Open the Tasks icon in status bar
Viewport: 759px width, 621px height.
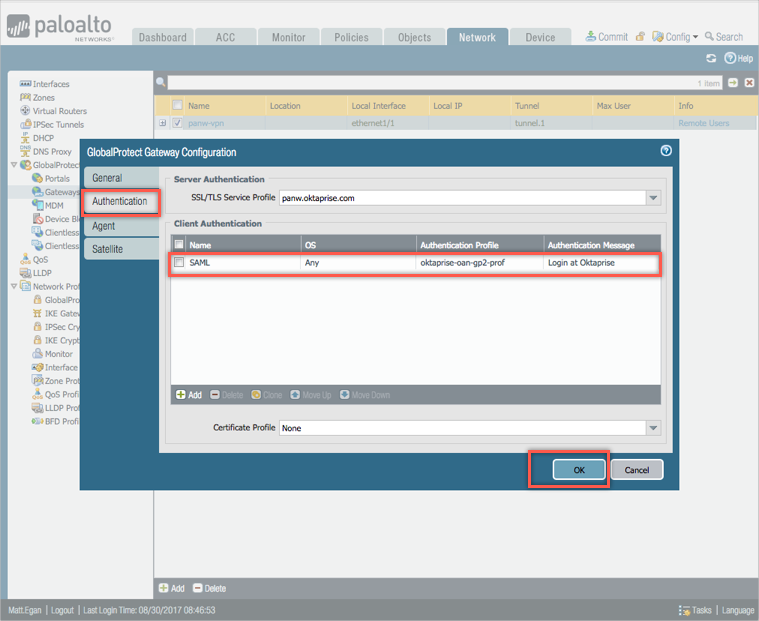click(685, 610)
